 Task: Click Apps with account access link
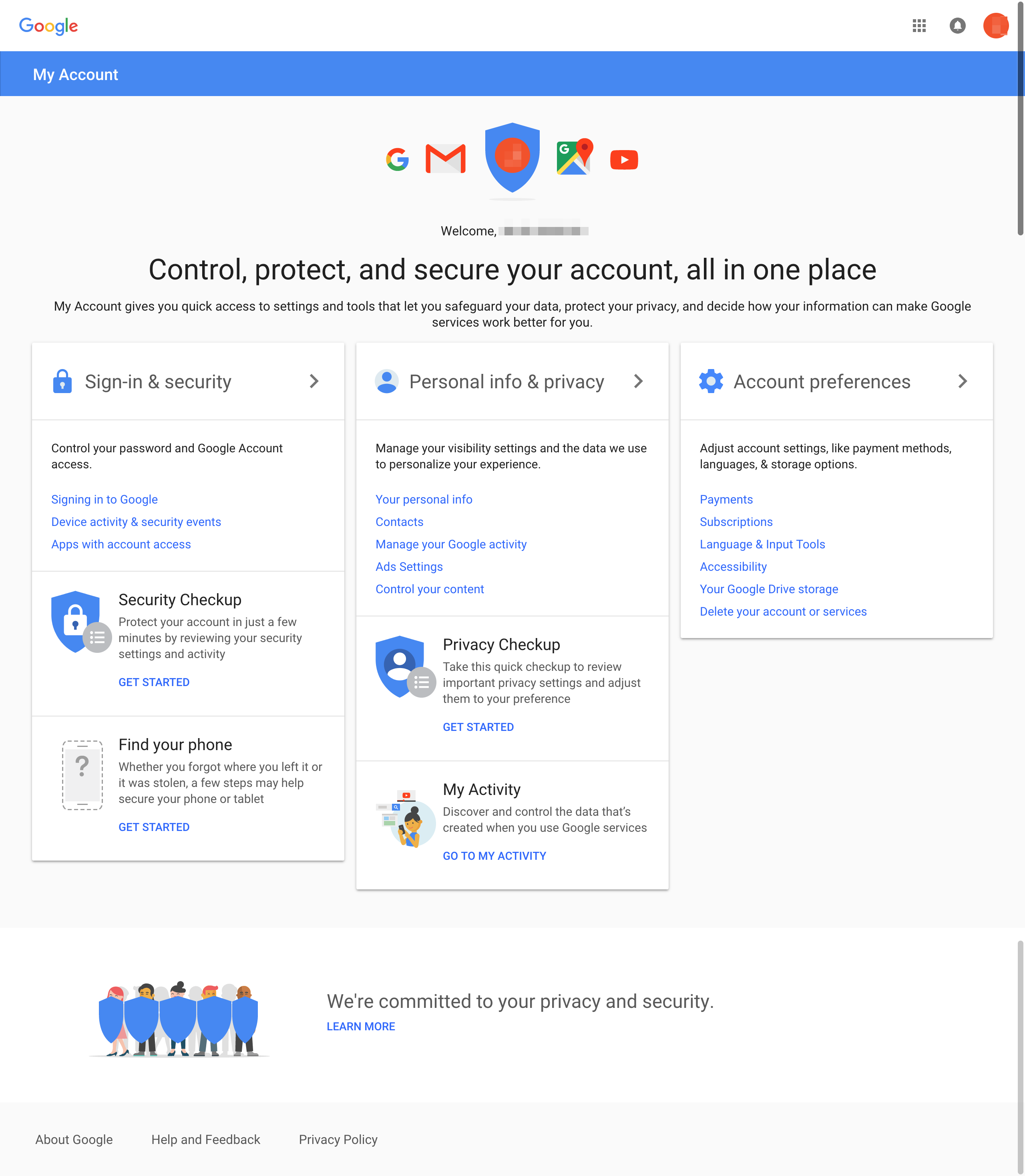[121, 543]
